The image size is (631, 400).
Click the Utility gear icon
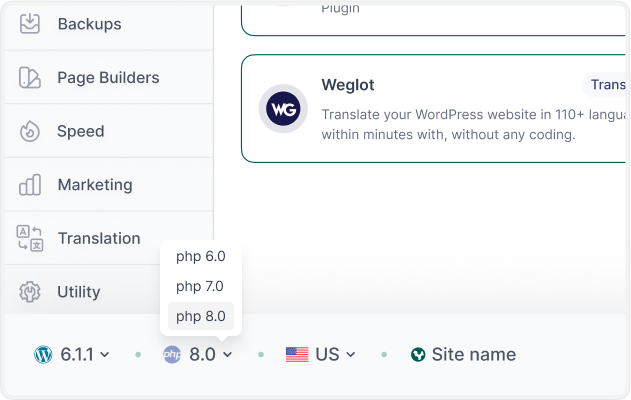[x=30, y=292]
